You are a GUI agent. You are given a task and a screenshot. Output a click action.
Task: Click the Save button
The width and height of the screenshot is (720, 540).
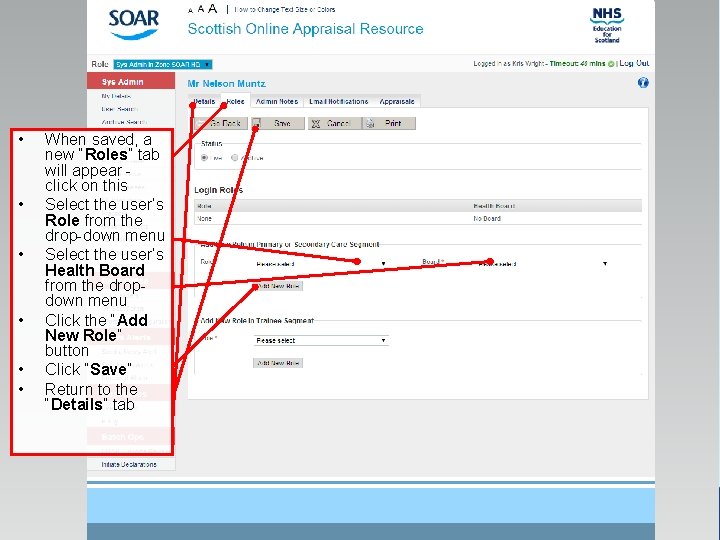coord(278,123)
